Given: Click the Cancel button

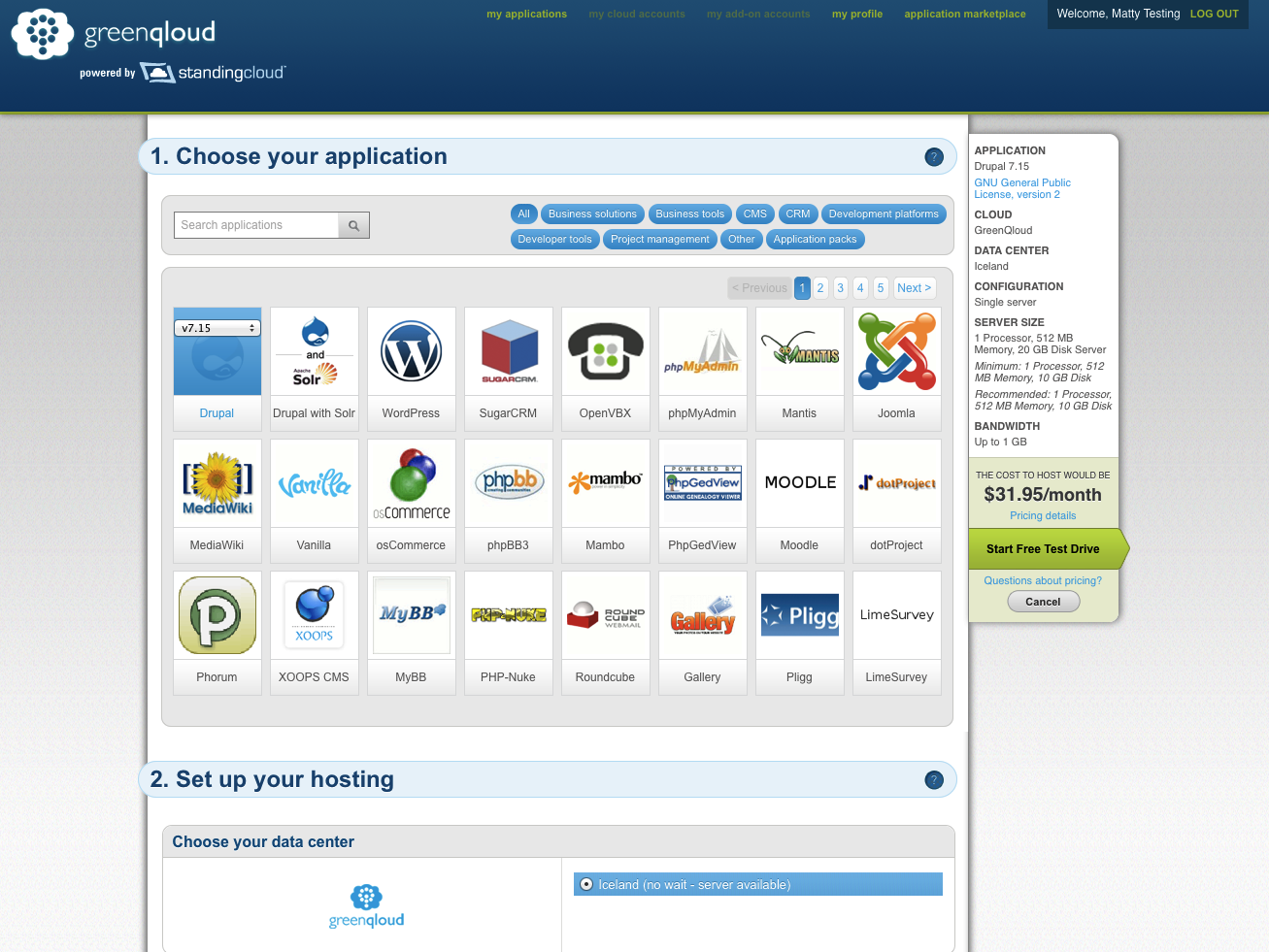Looking at the screenshot, I should (x=1044, y=602).
